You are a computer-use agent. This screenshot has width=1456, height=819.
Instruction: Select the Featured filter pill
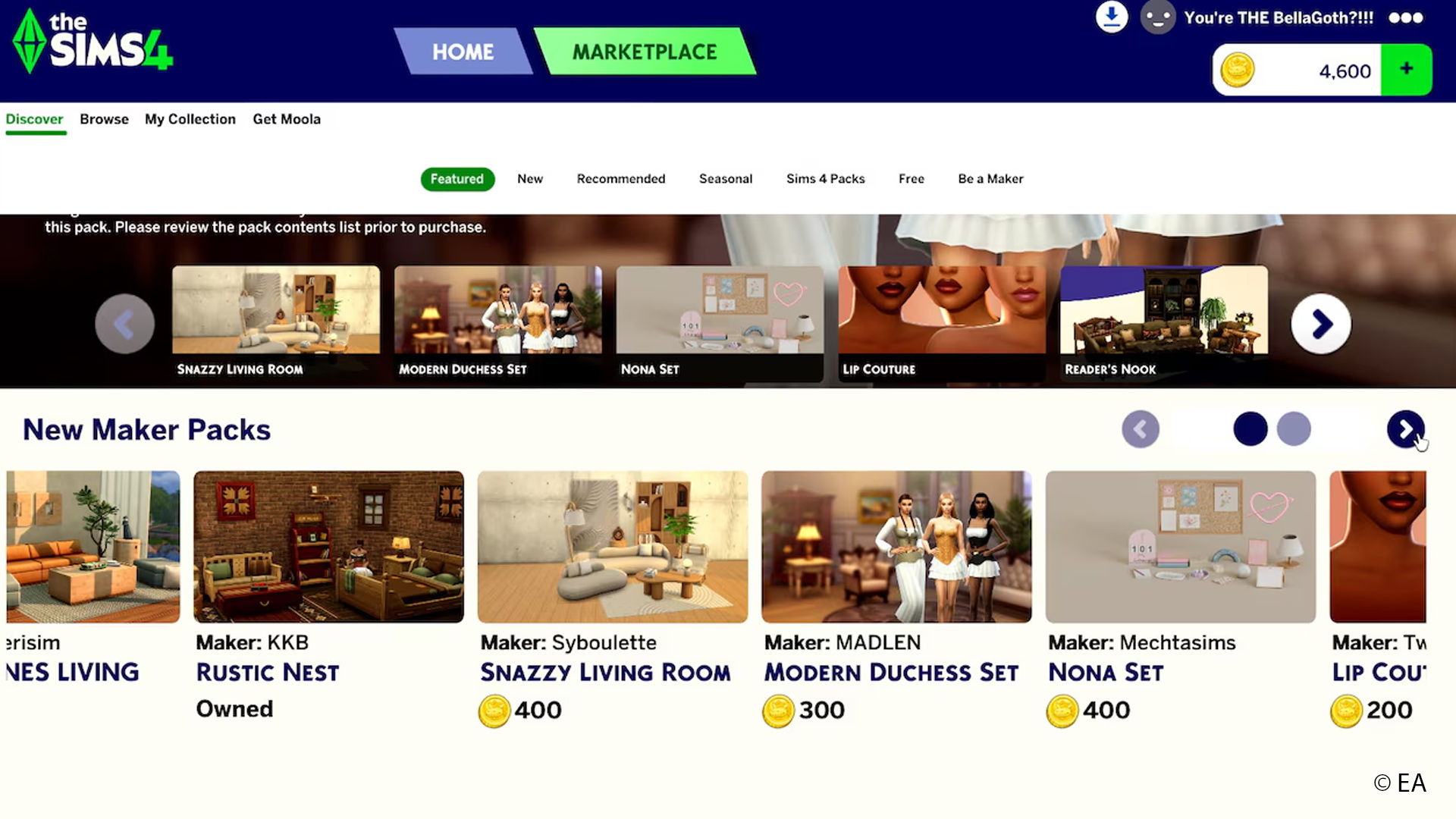[457, 179]
